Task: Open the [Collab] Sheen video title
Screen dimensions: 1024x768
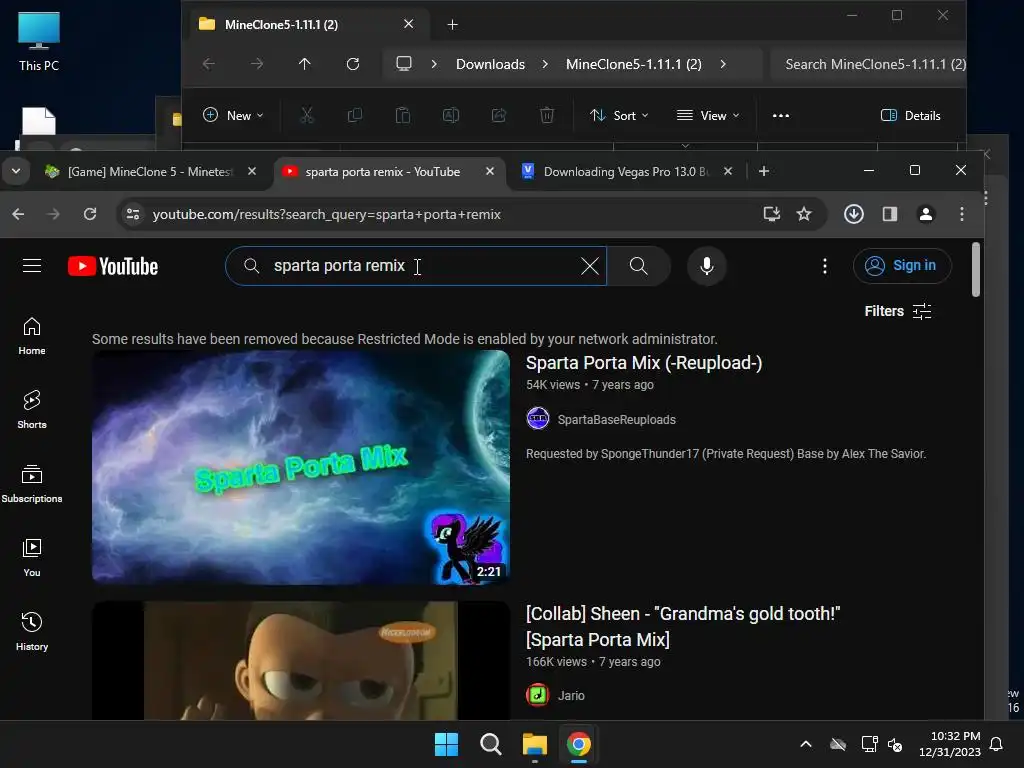Action: (682, 626)
